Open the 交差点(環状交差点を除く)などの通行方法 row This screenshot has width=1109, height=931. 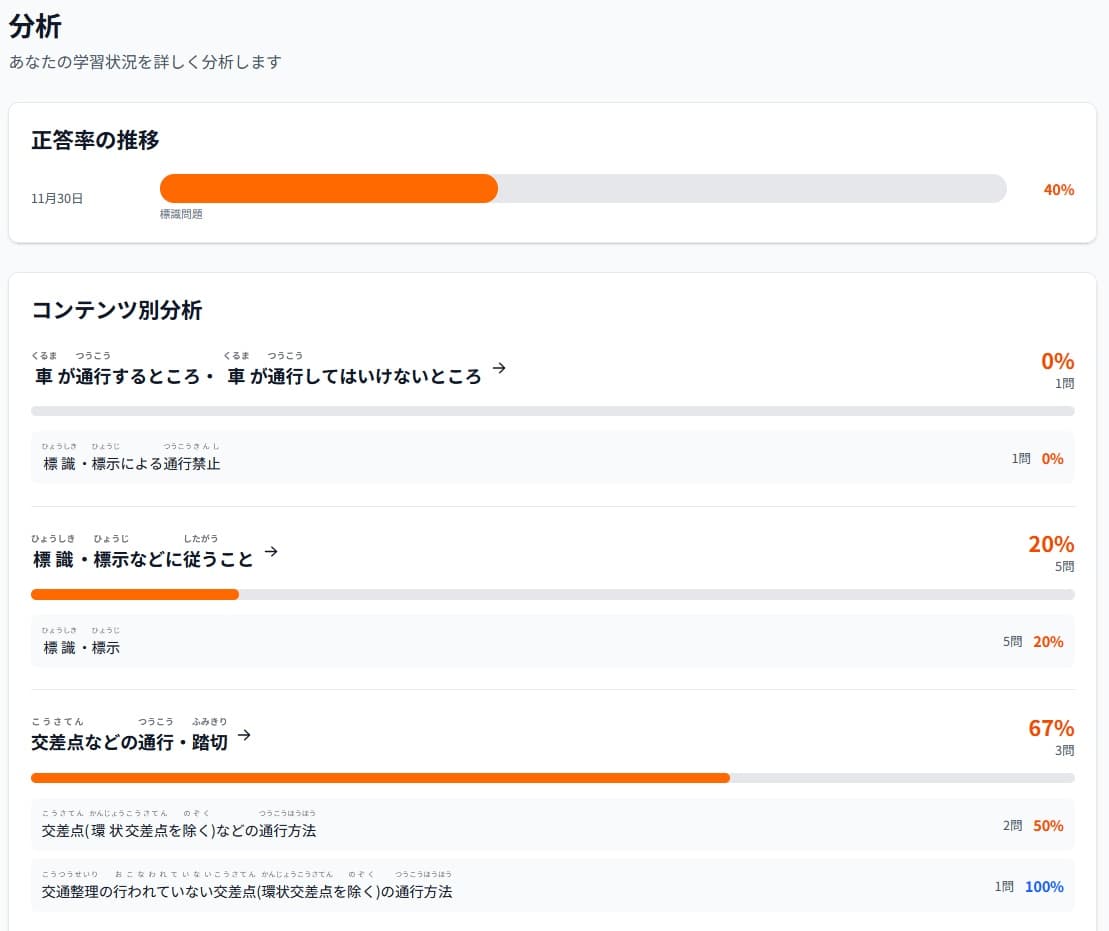tap(554, 823)
